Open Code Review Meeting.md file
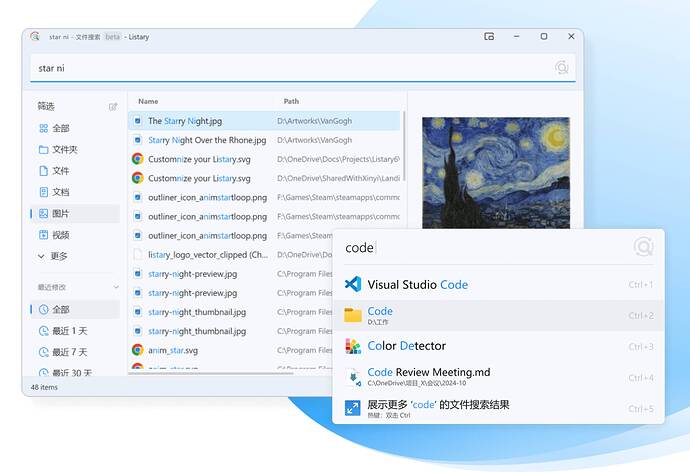This screenshot has width=690, height=472. tap(498, 377)
